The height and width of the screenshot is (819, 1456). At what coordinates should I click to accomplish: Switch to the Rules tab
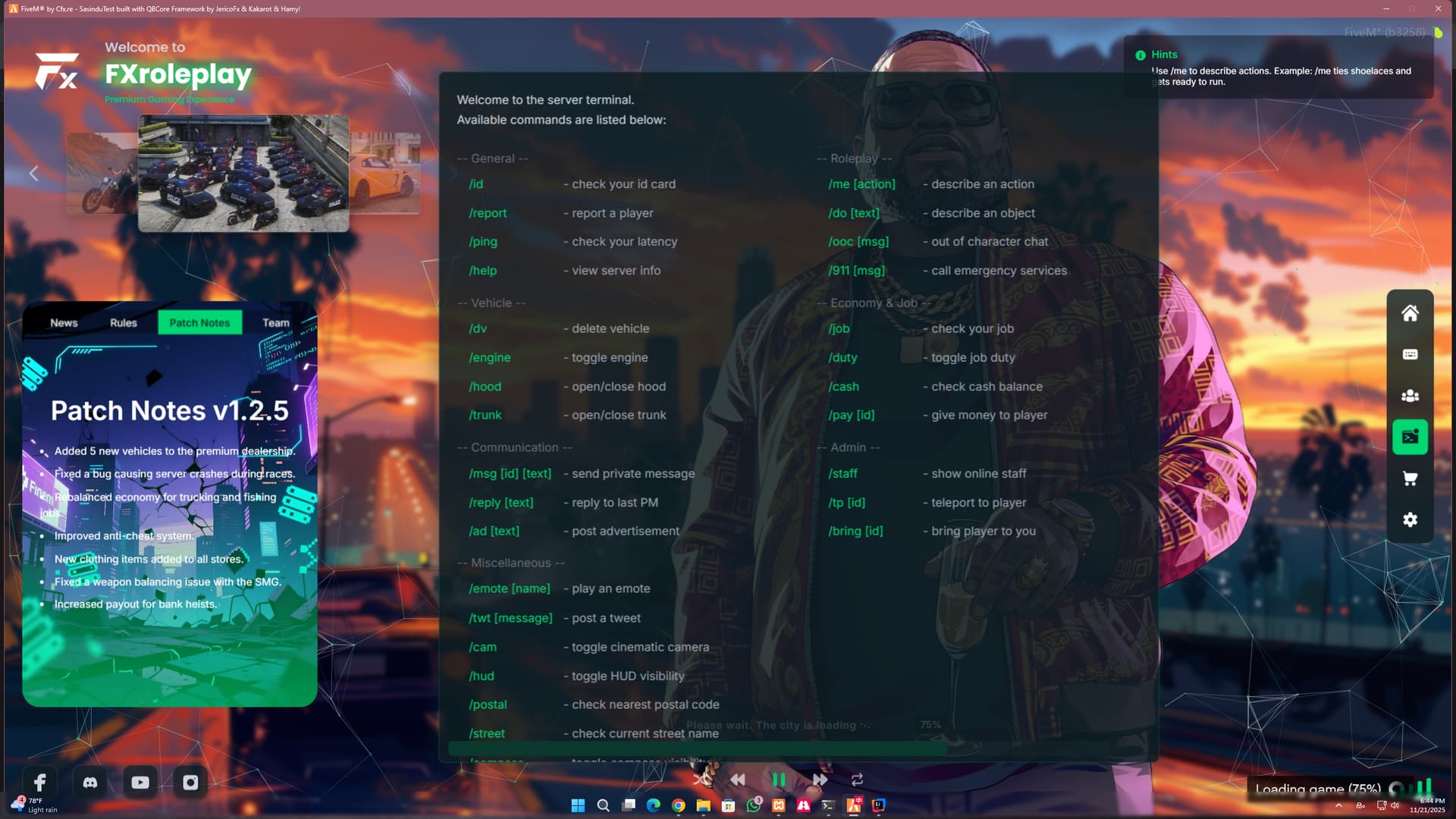click(123, 322)
